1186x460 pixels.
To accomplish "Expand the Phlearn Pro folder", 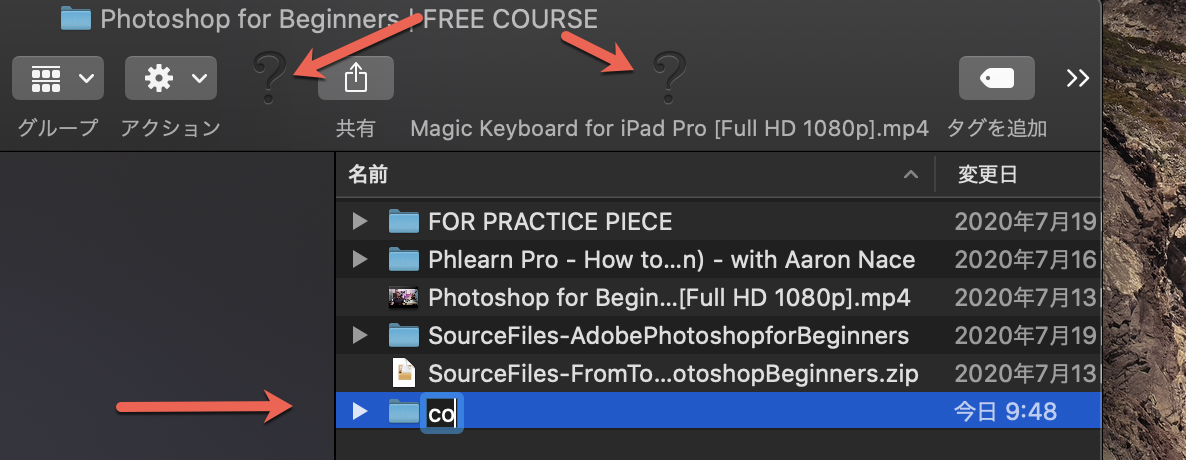I will (x=360, y=260).
